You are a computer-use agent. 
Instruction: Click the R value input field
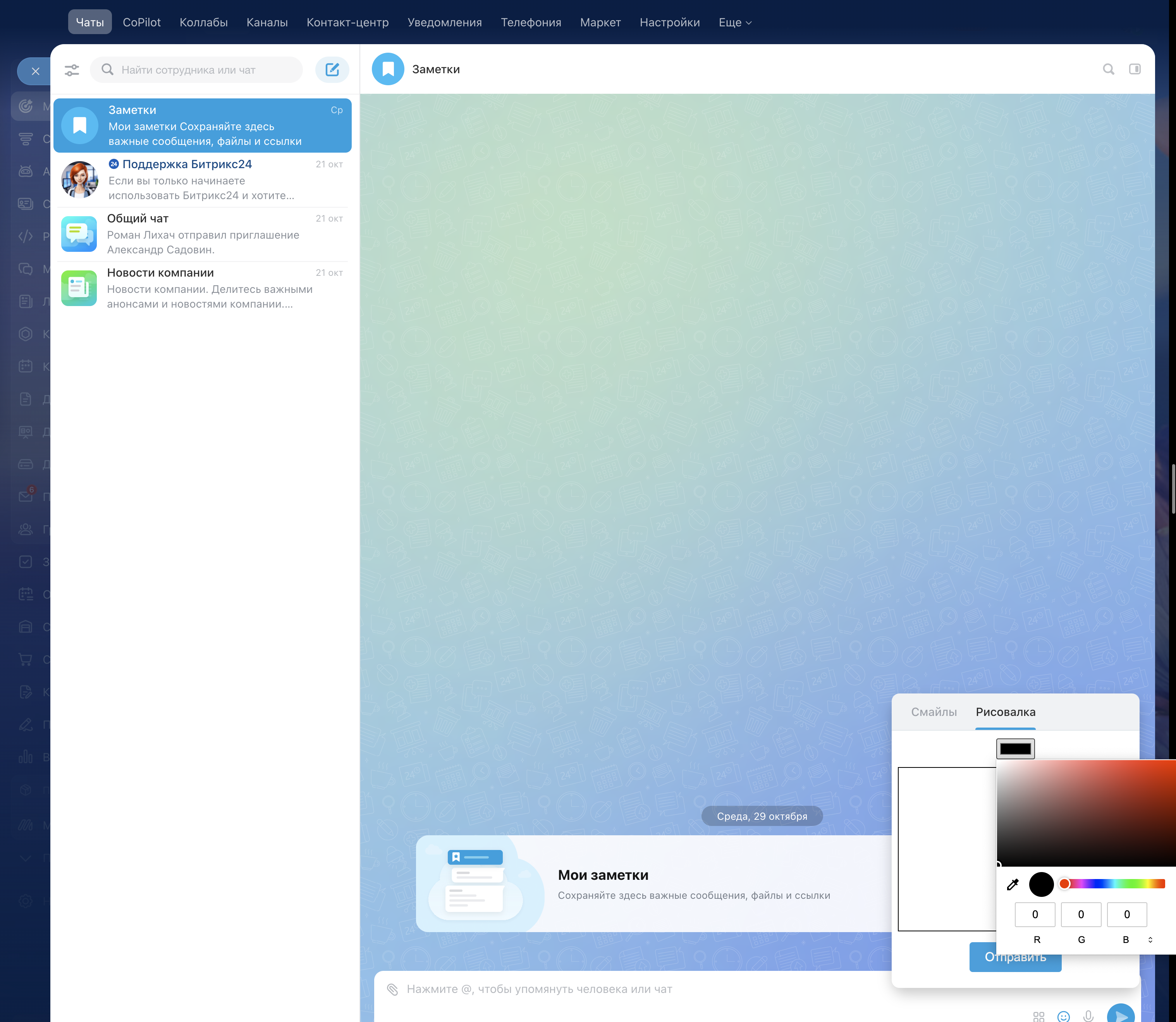pyautogui.click(x=1035, y=914)
